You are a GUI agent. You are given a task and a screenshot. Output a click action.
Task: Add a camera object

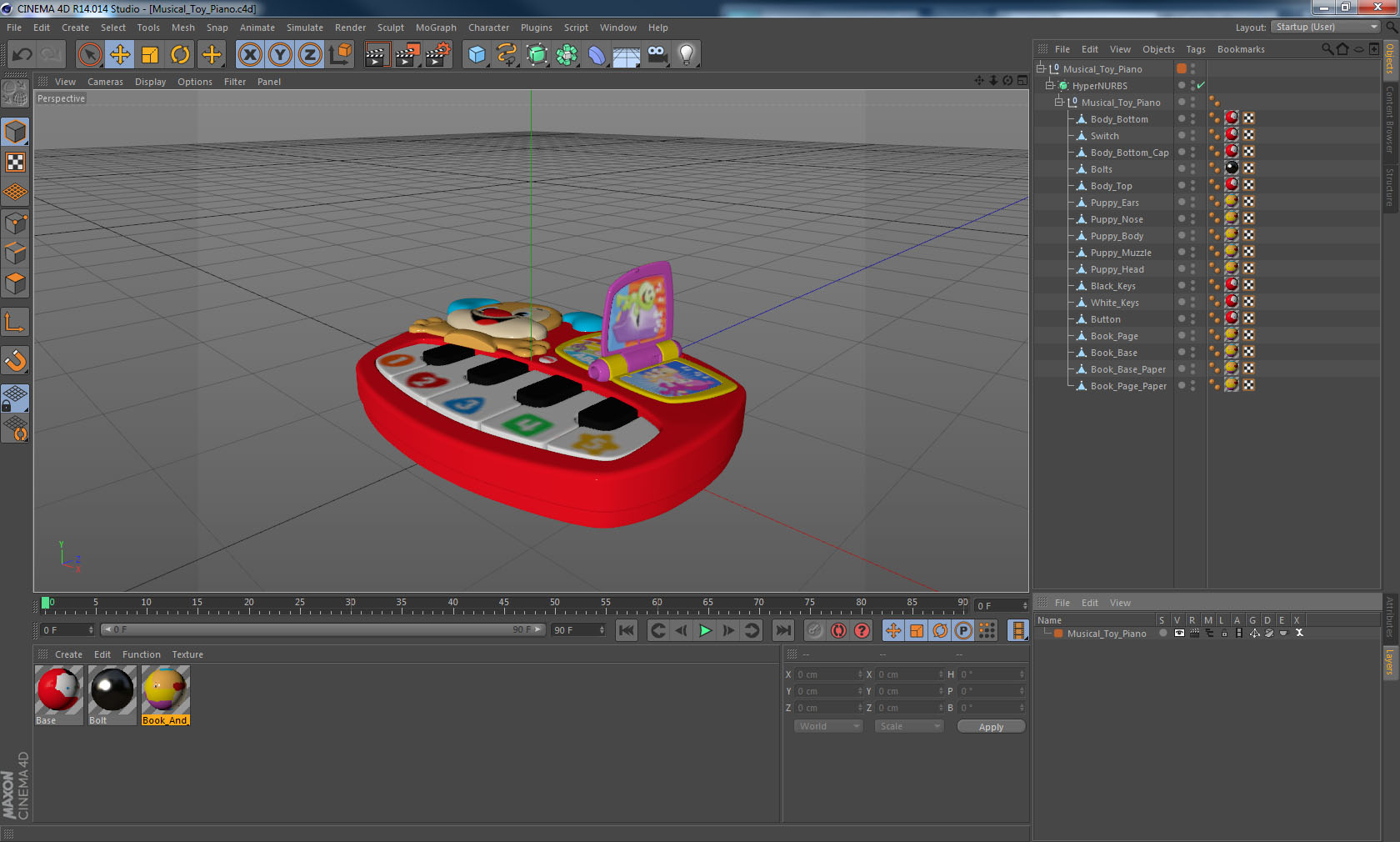[x=657, y=55]
